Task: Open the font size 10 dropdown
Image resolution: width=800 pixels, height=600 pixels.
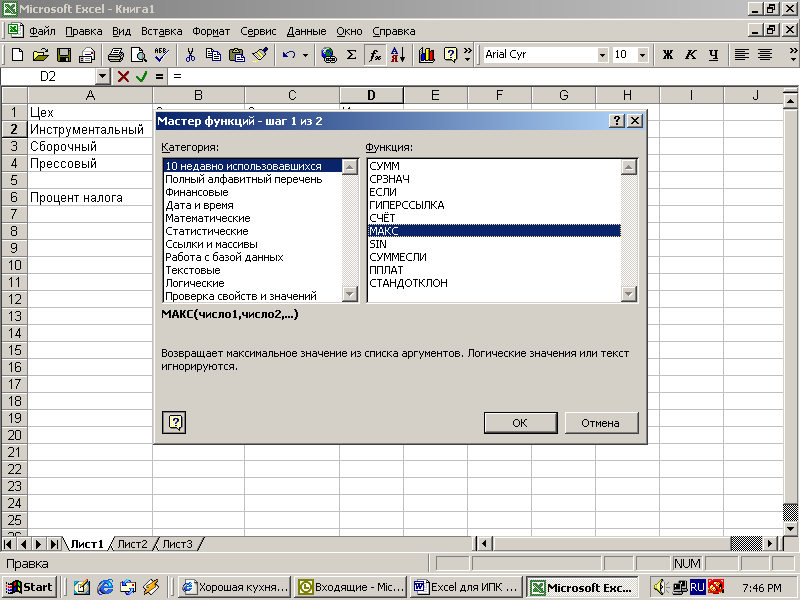Action: [x=642, y=55]
